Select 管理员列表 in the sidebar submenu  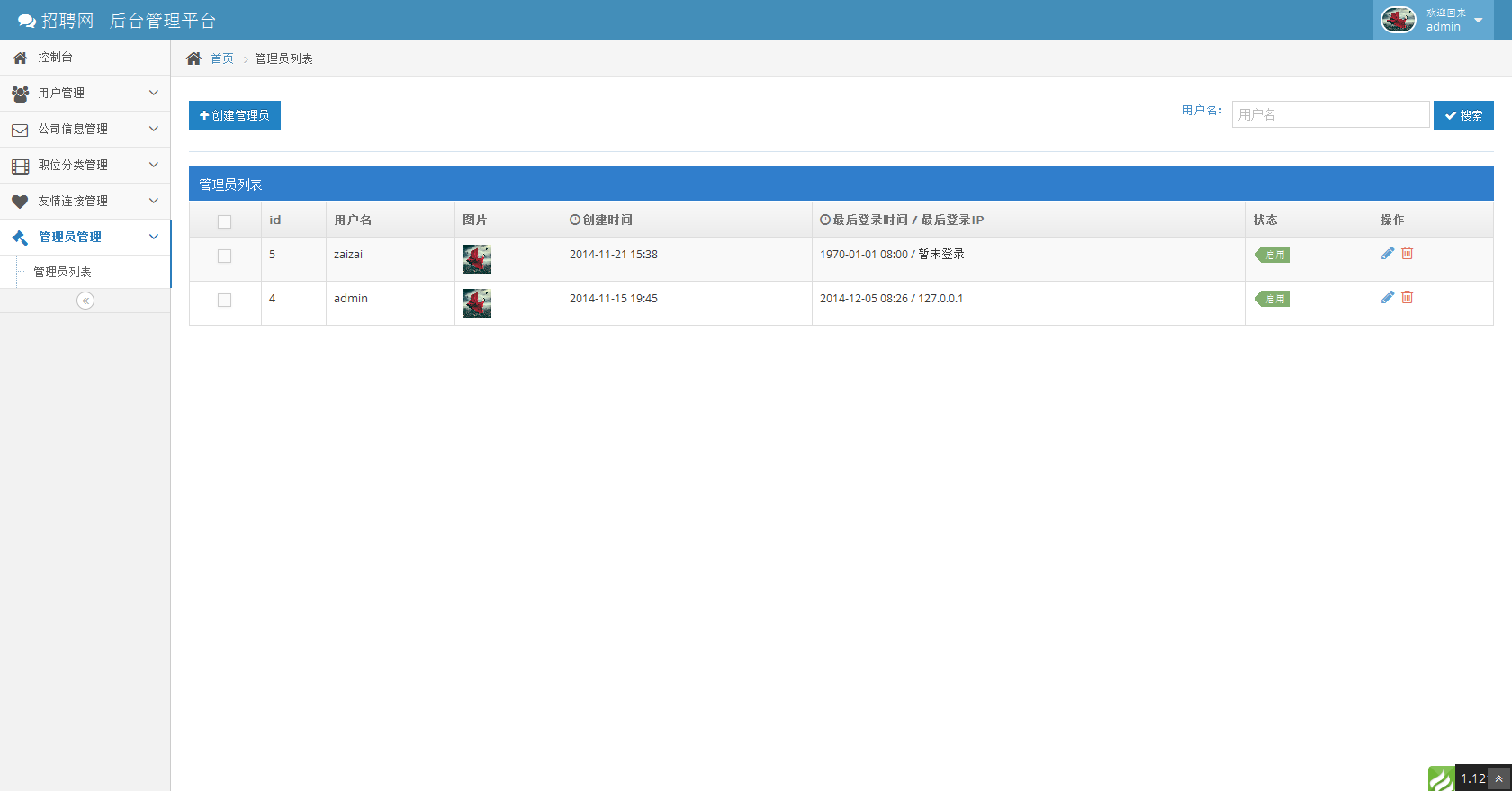pos(63,272)
